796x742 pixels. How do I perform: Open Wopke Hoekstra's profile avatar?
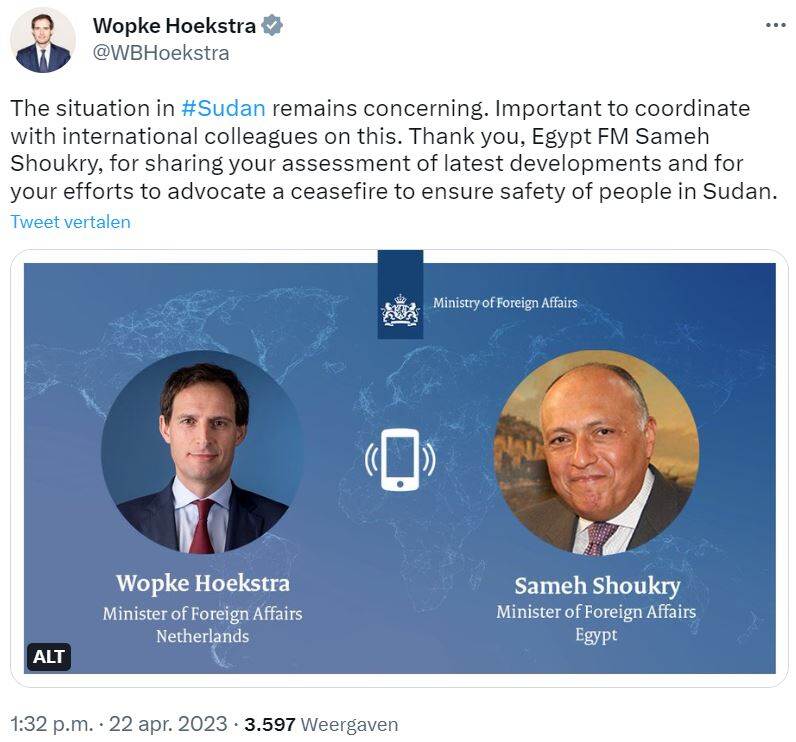click(43, 40)
